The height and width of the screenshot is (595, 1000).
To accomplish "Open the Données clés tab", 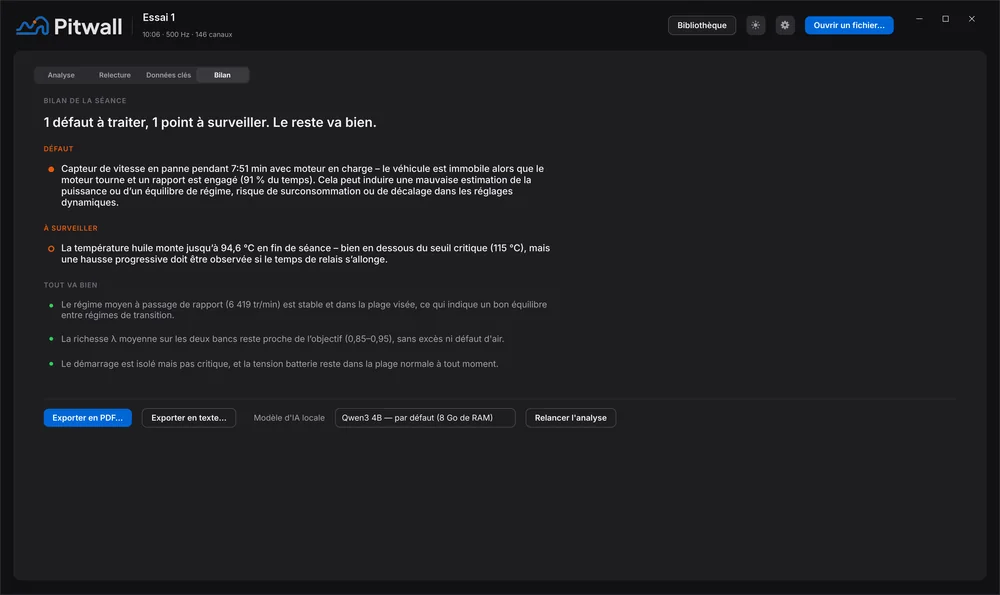I will click(x=168, y=75).
